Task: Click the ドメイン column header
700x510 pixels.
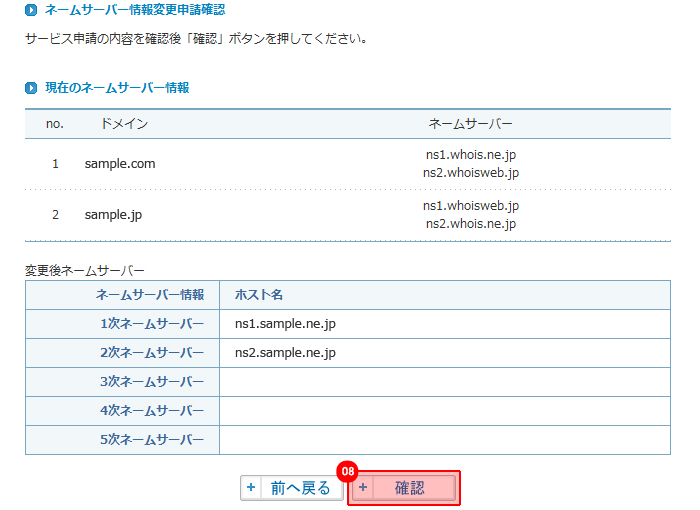Action: coord(124,123)
